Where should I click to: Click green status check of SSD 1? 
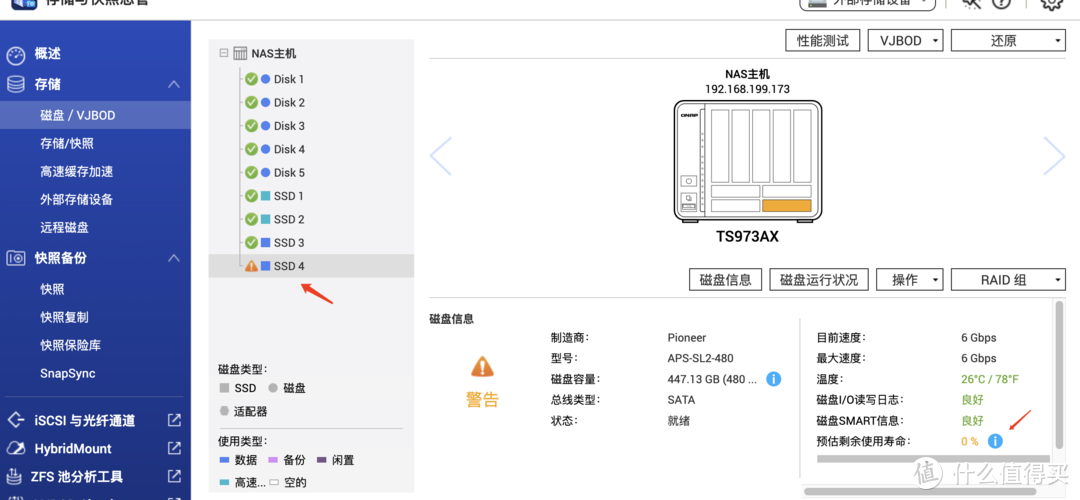click(x=251, y=196)
